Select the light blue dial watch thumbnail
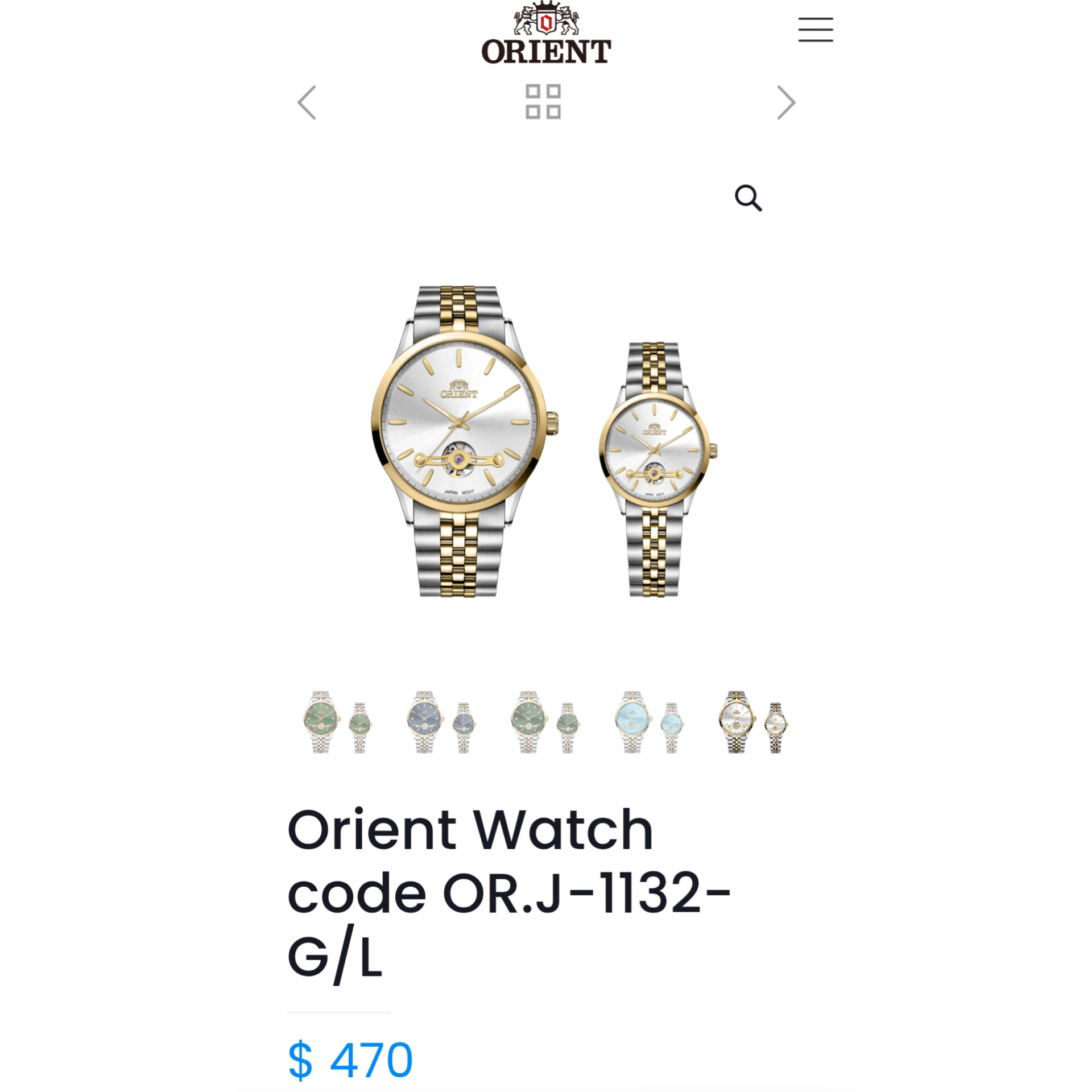Screen dimensions: 1092x1092 click(649, 722)
